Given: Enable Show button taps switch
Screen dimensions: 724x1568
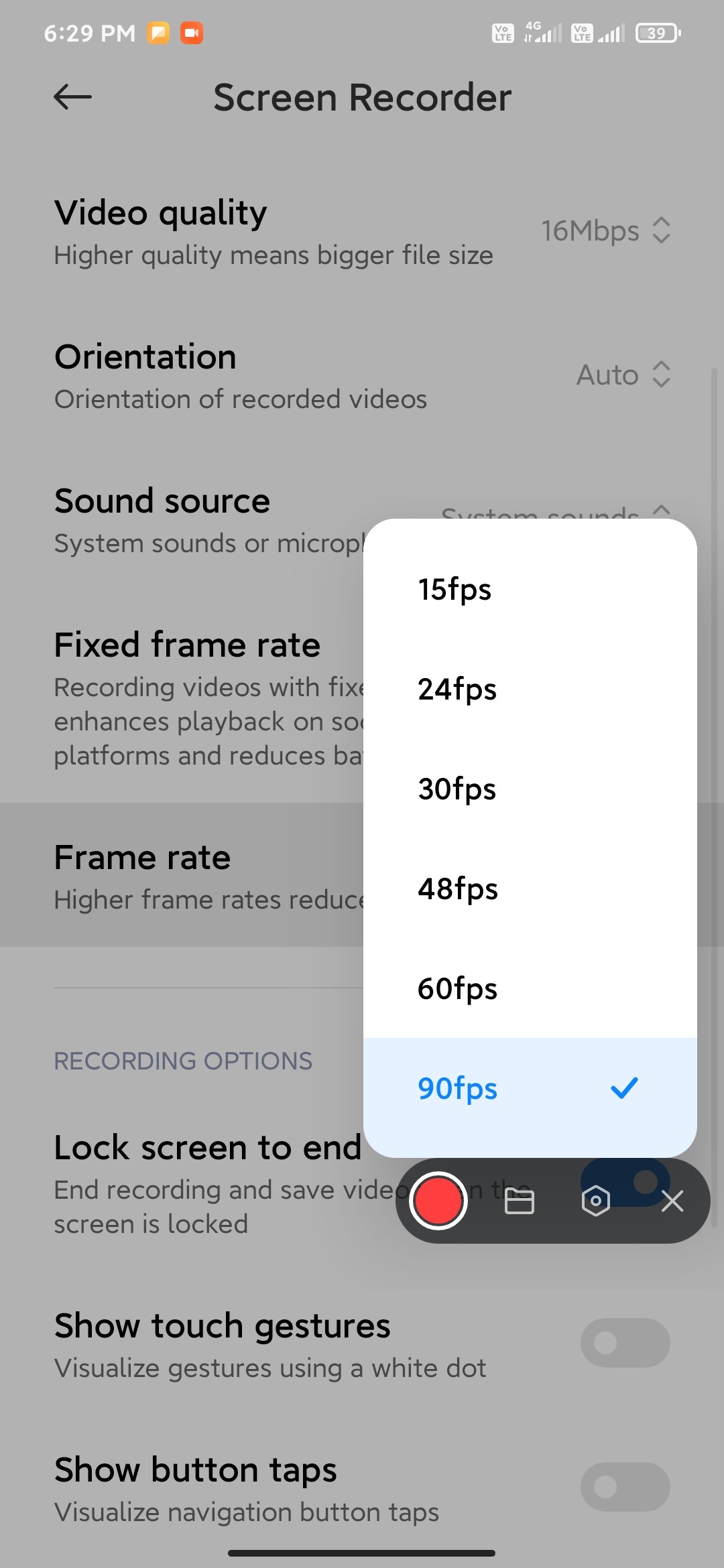Looking at the screenshot, I should point(625,1487).
